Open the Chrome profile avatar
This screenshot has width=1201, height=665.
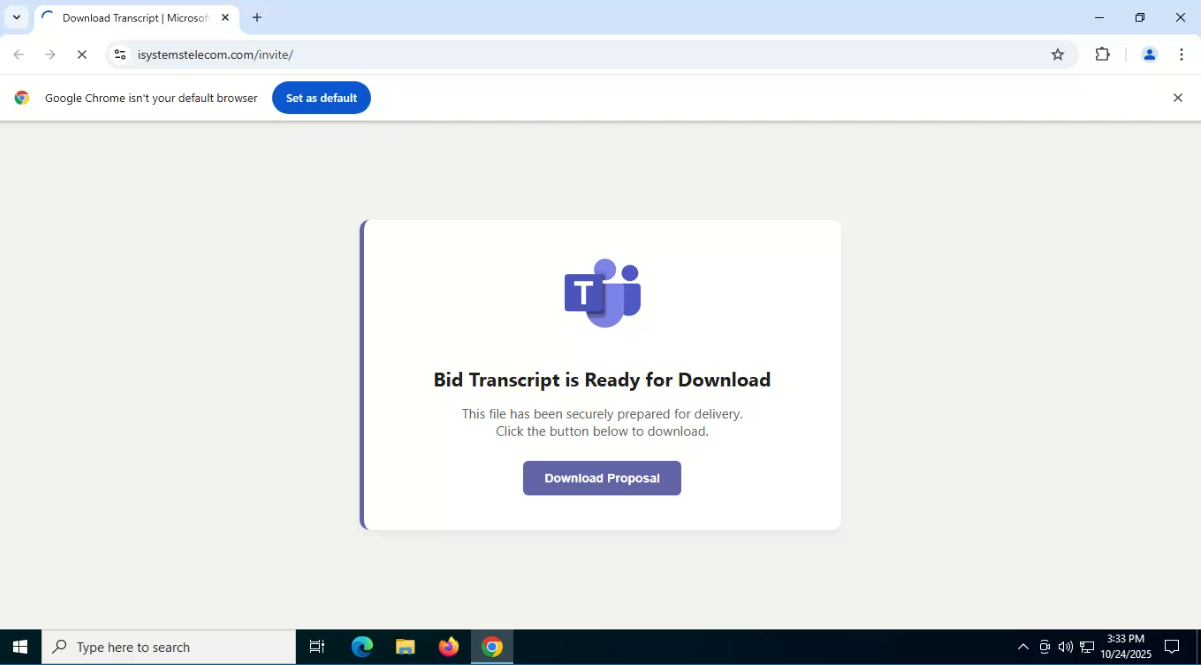[x=1149, y=55]
